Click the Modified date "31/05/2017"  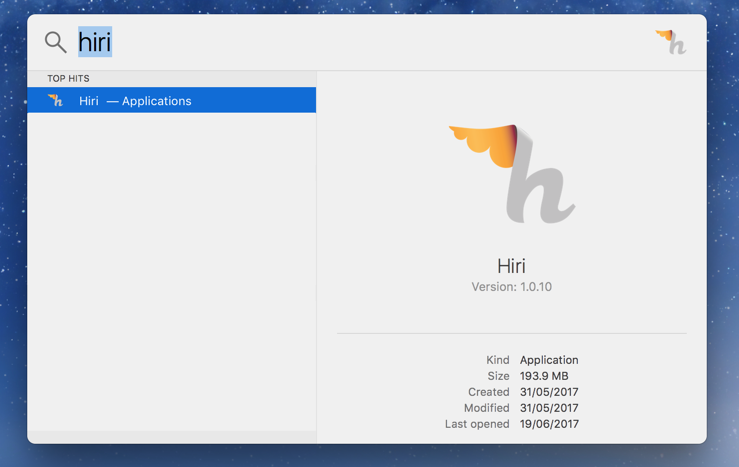tap(549, 408)
